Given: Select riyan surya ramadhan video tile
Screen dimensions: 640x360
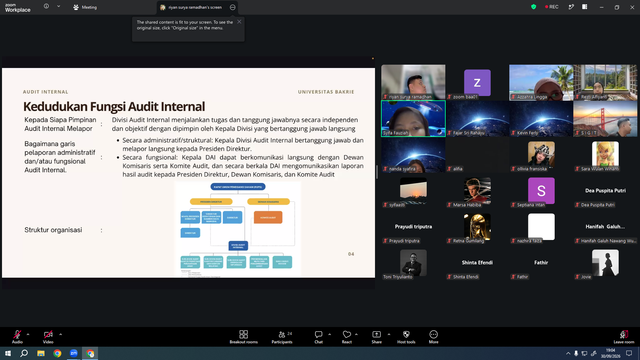Looking at the screenshot, I should 413,82.
